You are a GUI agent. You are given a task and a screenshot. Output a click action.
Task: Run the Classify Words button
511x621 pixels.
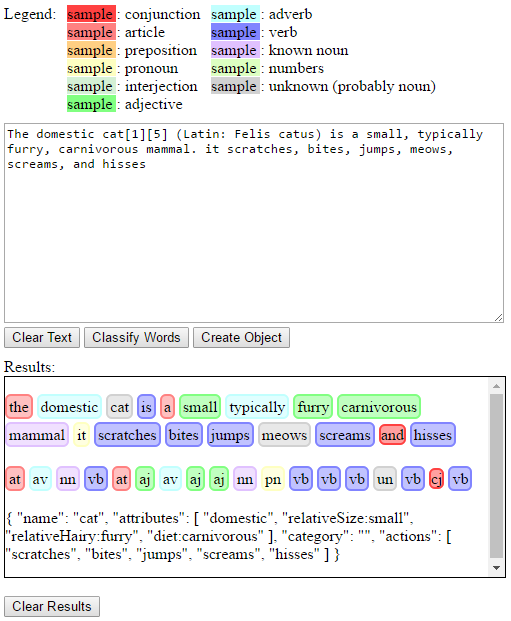[136, 337]
